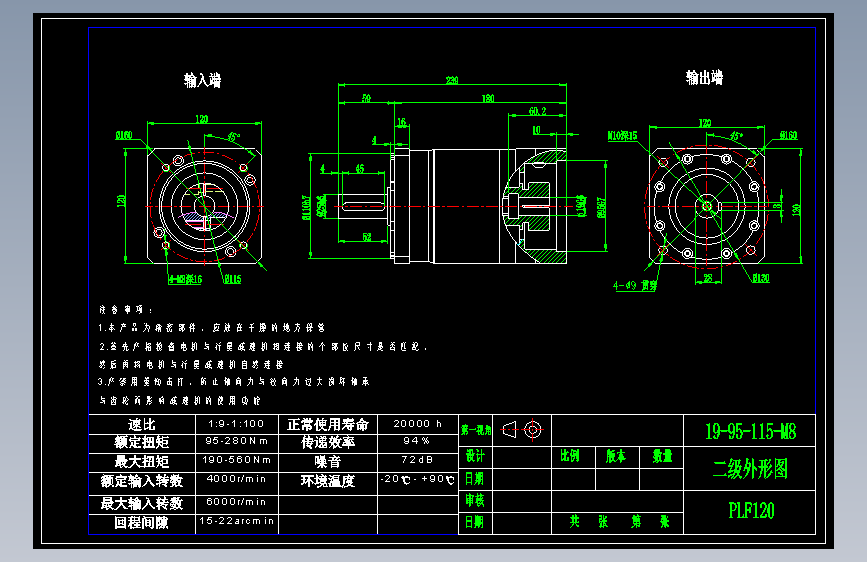Select the 传递效率 label cell
The height and width of the screenshot is (562, 867).
coord(328,442)
